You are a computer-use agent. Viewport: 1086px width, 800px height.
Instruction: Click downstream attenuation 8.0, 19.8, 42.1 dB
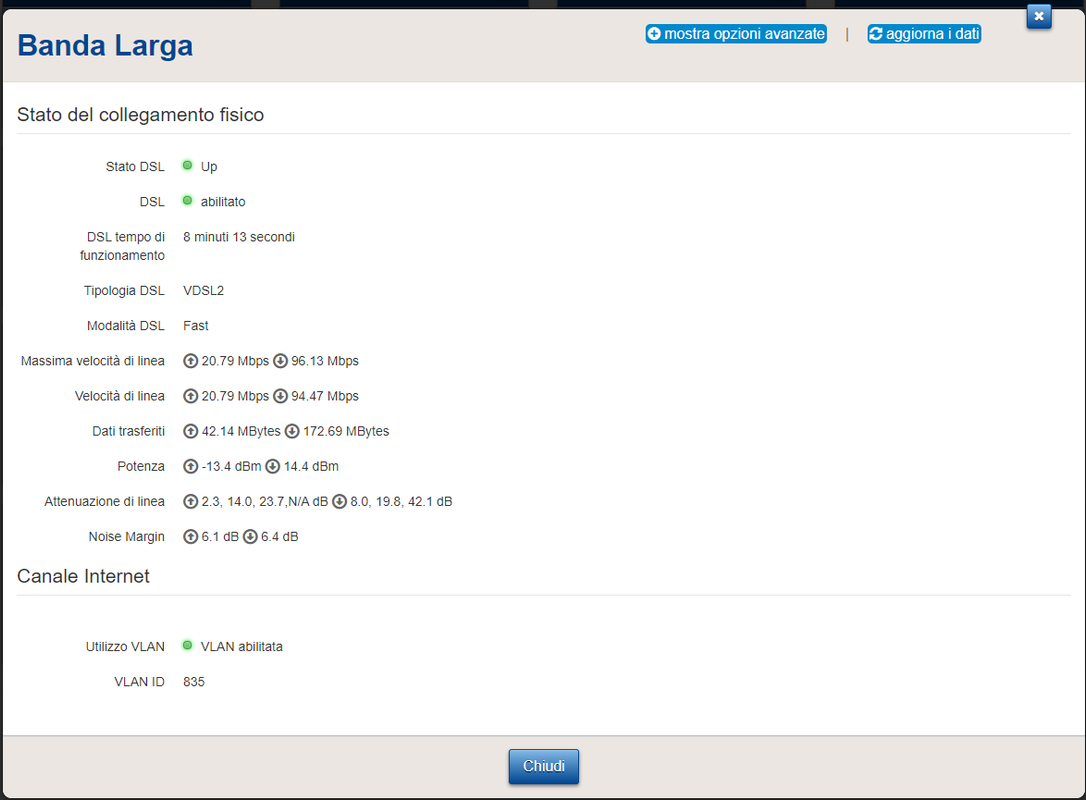point(401,501)
